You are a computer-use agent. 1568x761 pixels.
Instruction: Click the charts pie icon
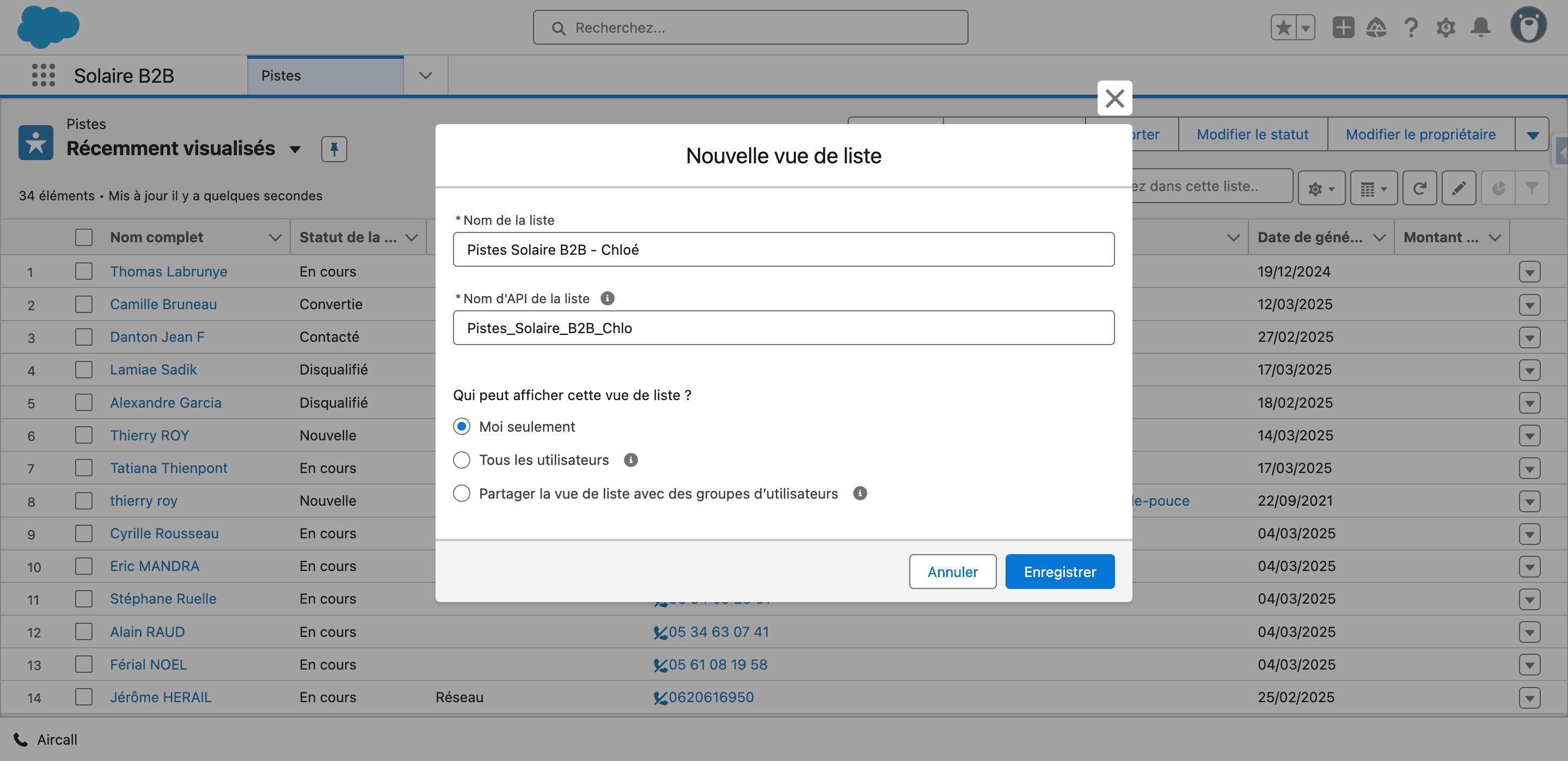(x=1498, y=188)
